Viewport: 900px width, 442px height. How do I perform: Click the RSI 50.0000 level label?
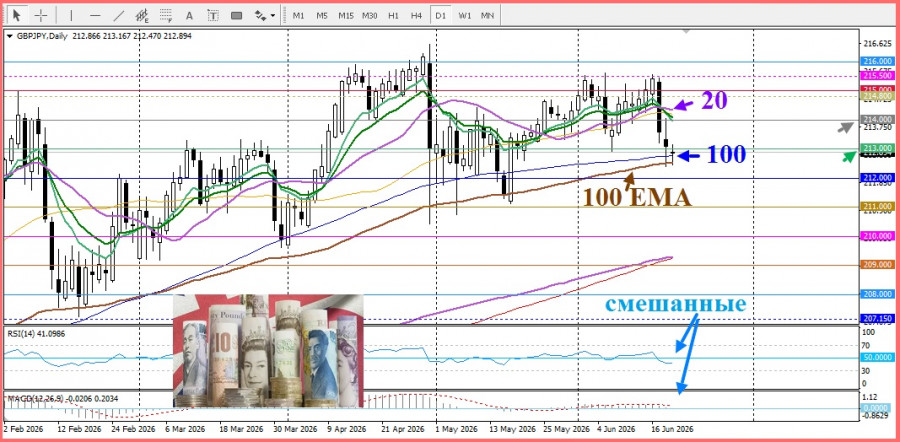(x=876, y=358)
